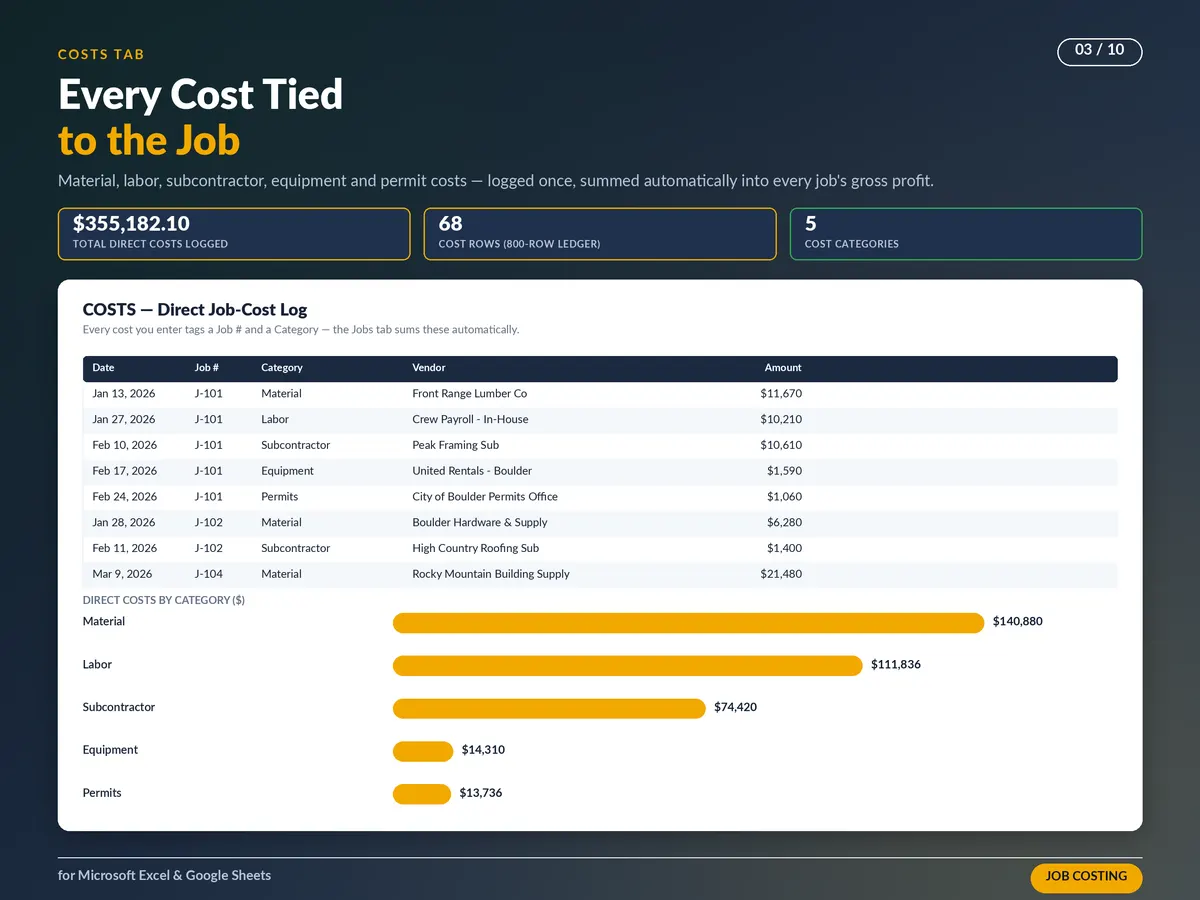Click the Equipment category cell in the table

pos(287,471)
